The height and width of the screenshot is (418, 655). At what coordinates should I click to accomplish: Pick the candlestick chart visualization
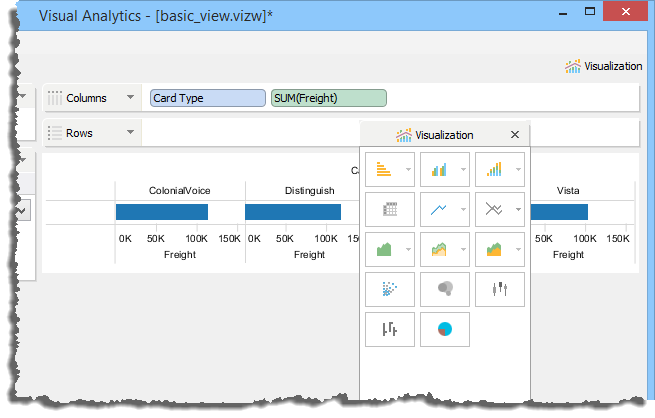click(500, 289)
